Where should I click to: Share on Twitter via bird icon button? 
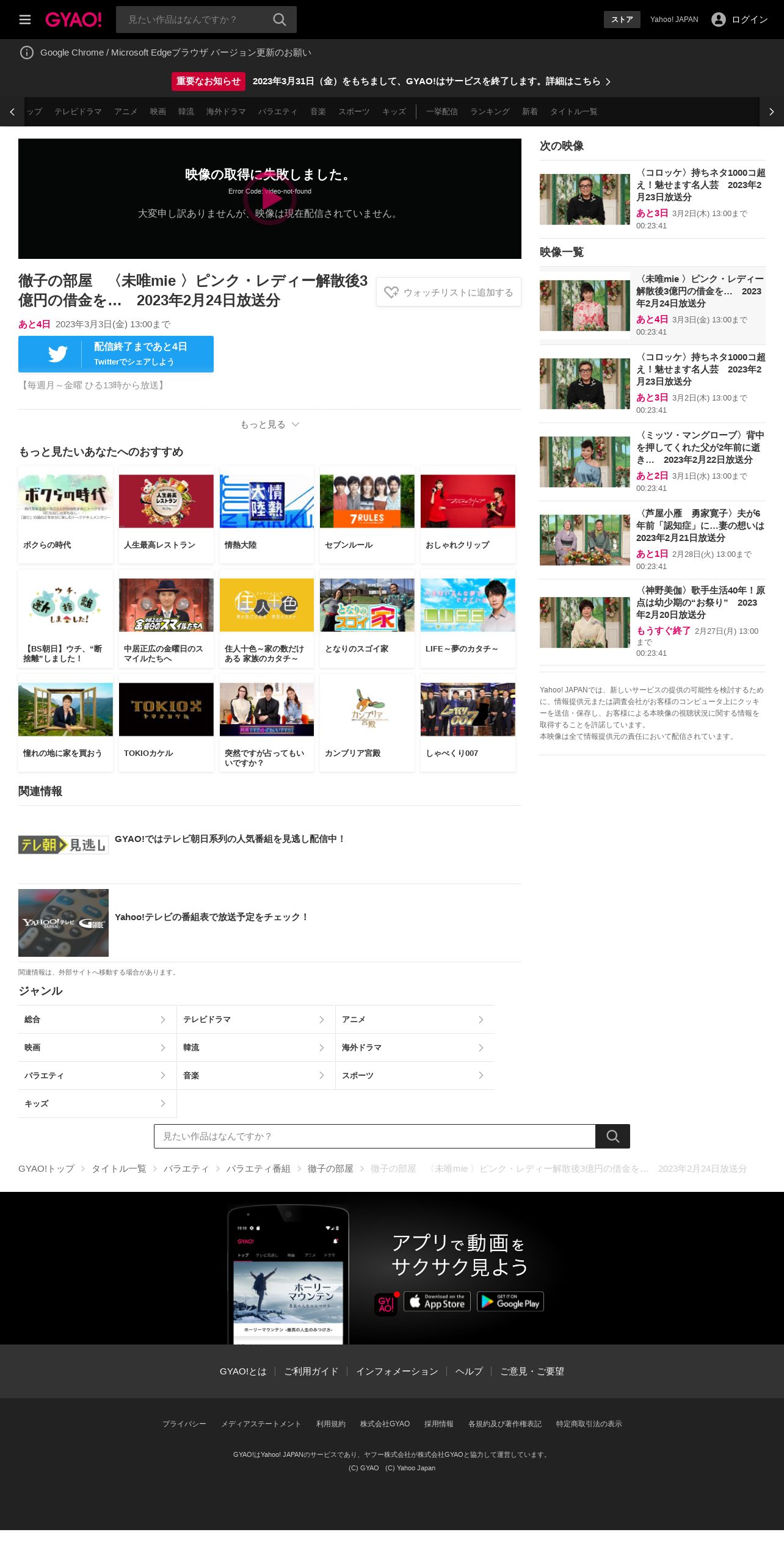click(x=116, y=354)
